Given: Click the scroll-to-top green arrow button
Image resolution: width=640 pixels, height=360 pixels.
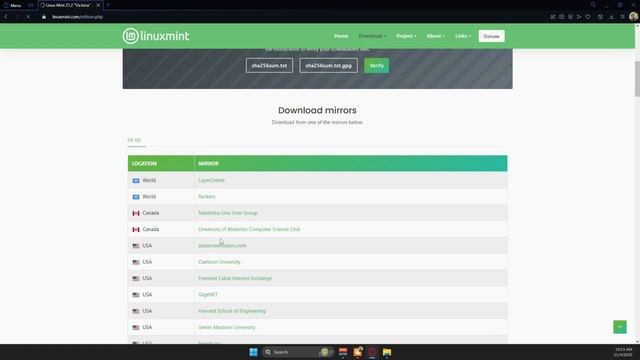Looking at the screenshot, I should pyautogui.click(x=620, y=327).
